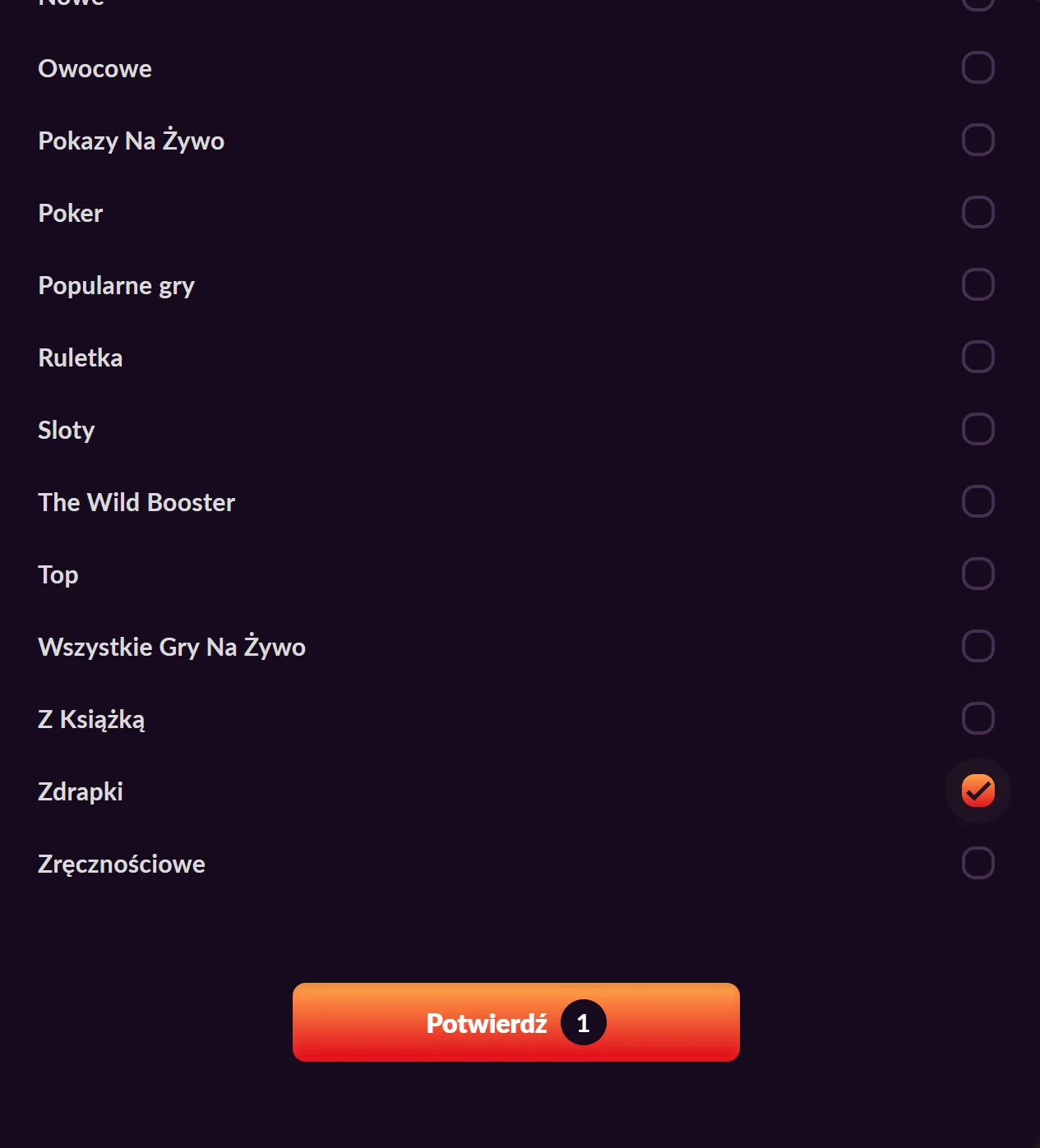This screenshot has height=1148, width=1040.
Task: Enable the Popularne gry filter
Action: (978, 285)
